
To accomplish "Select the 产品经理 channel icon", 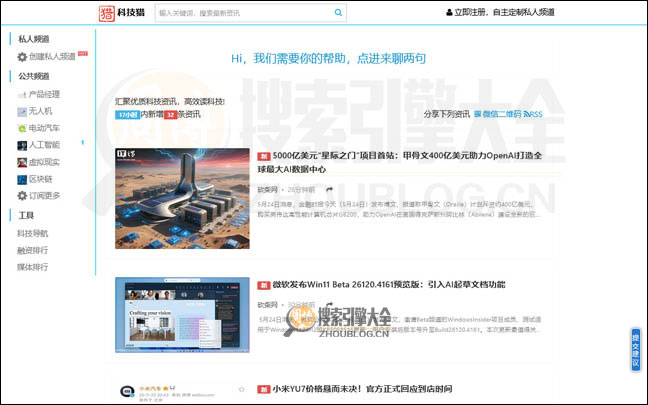I will (22, 95).
